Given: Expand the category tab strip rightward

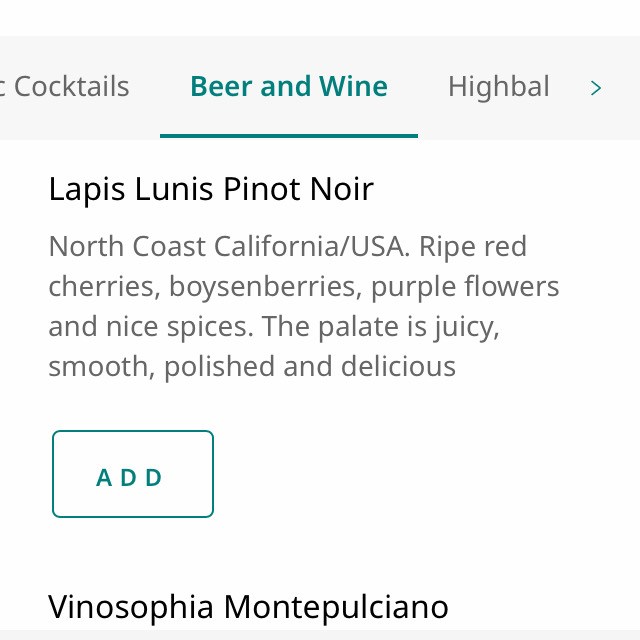Looking at the screenshot, I should 596,88.
